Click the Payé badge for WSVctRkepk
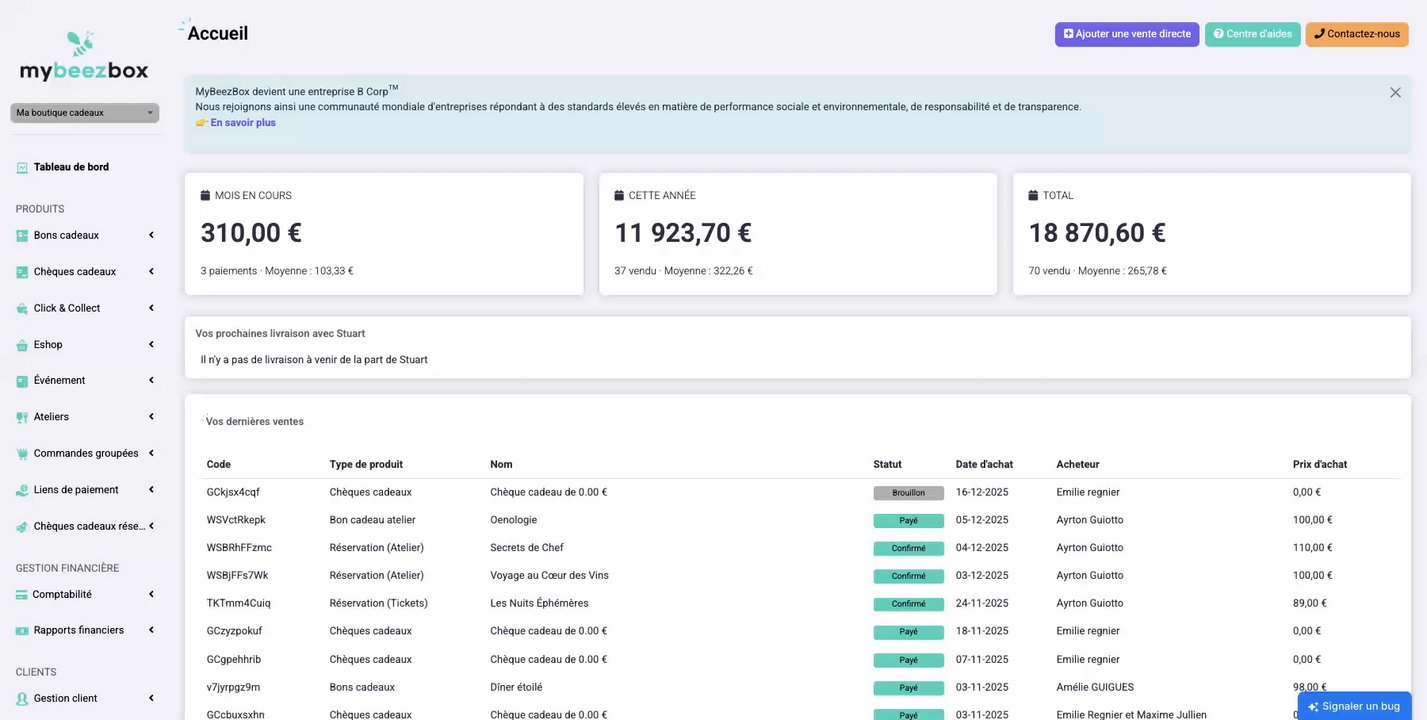The height and width of the screenshot is (720, 1427). (908, 521)
